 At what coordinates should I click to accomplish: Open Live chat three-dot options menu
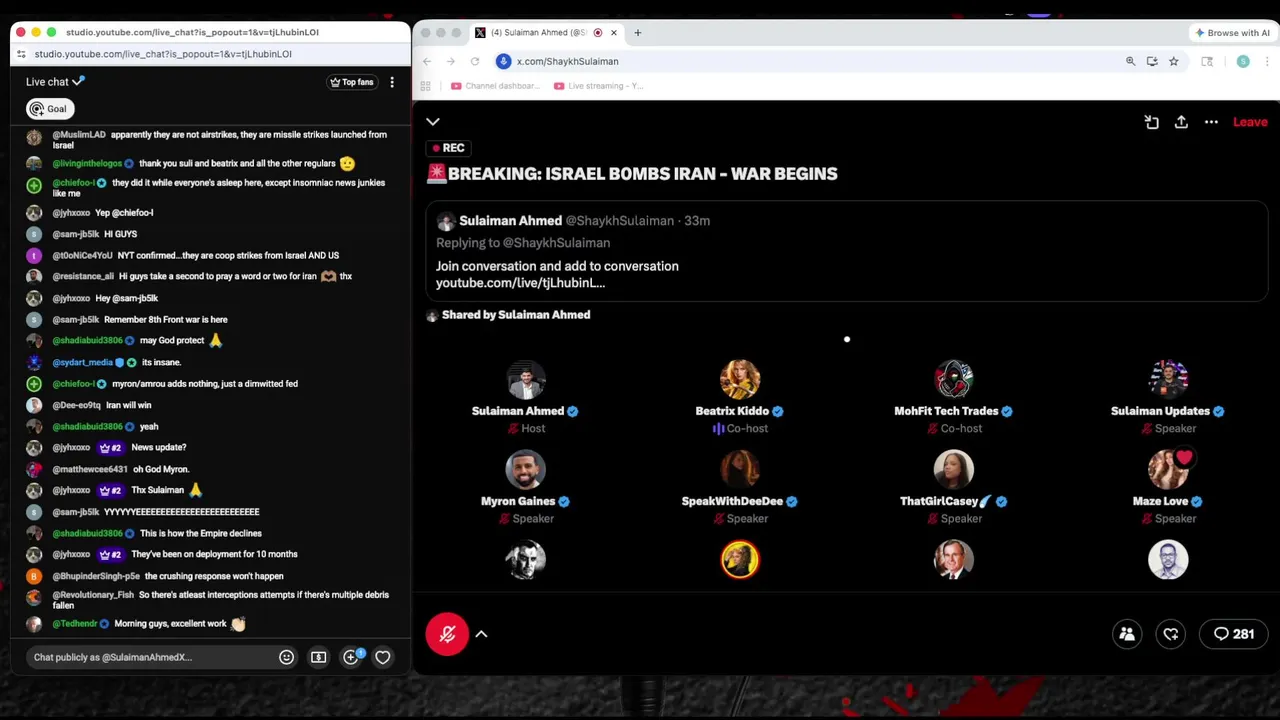[392, 82]
